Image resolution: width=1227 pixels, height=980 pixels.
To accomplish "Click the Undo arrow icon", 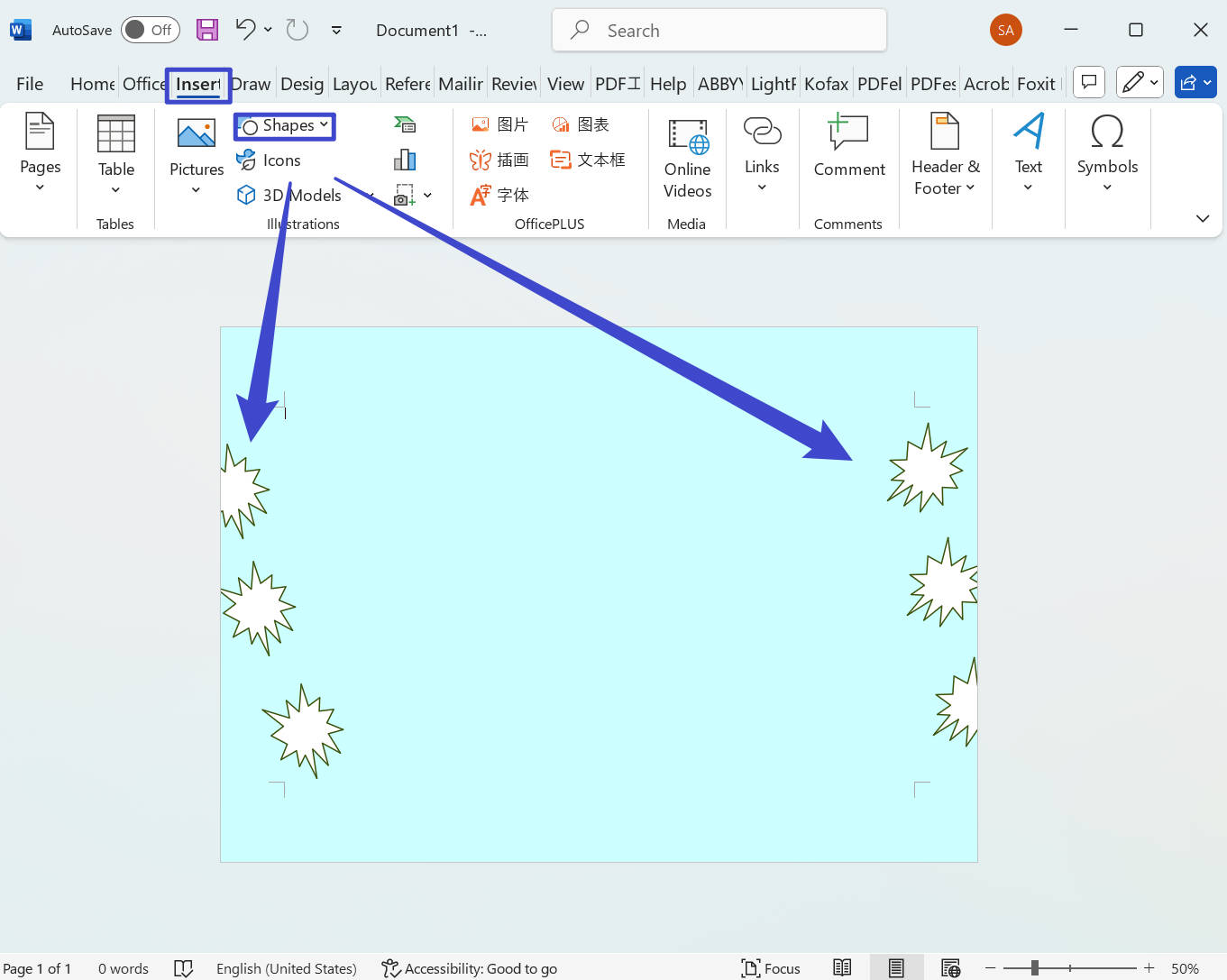I will pos(245,29).
